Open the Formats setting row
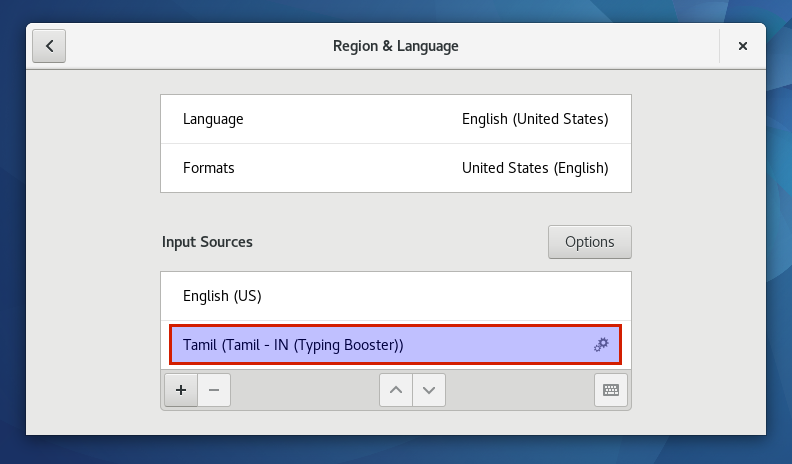Screen dimensions: 792x464 396,168
